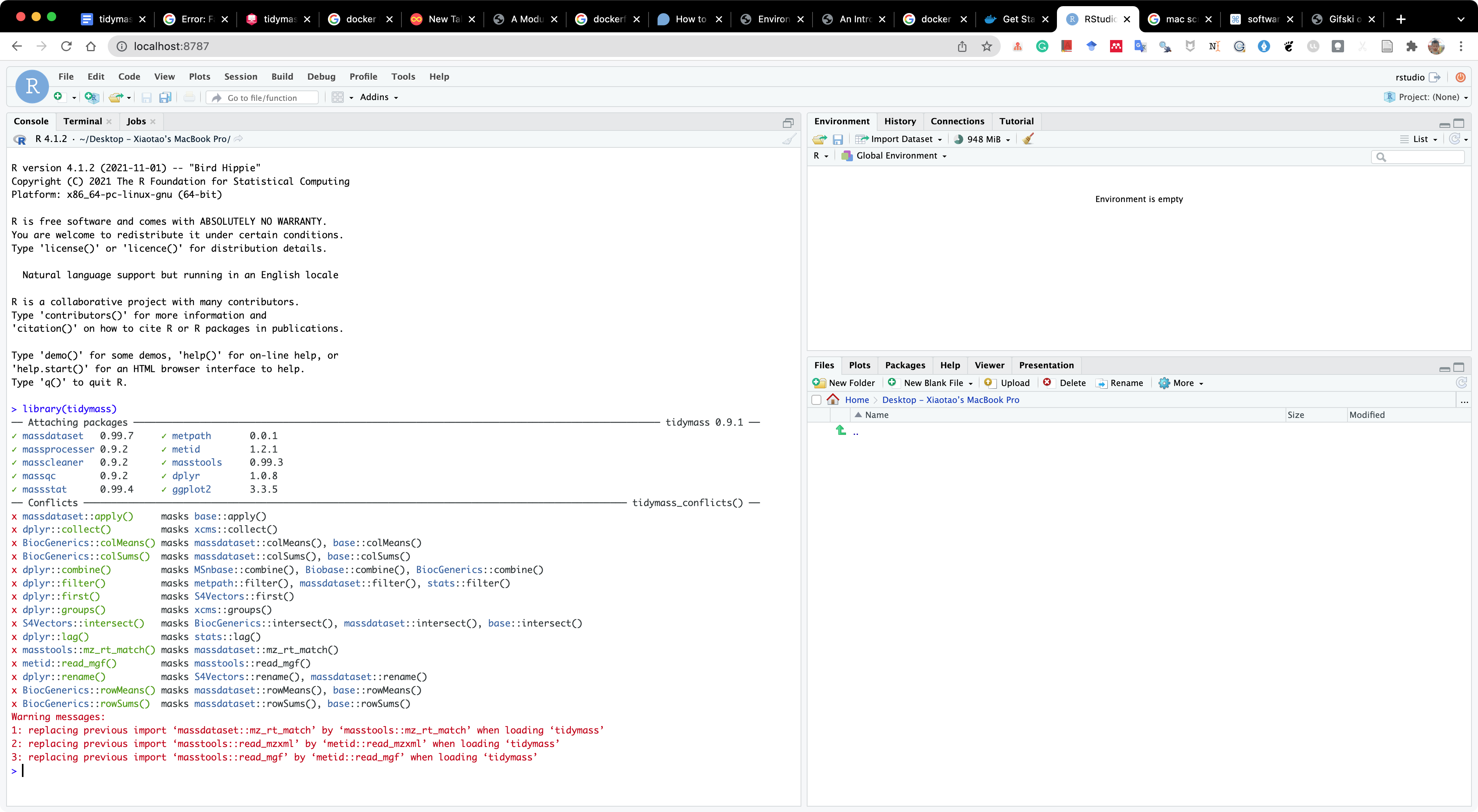Click the load workspace folder icon
This screenshot has height=812, width=1478.
pyautogui.click(x=820, y=139)
